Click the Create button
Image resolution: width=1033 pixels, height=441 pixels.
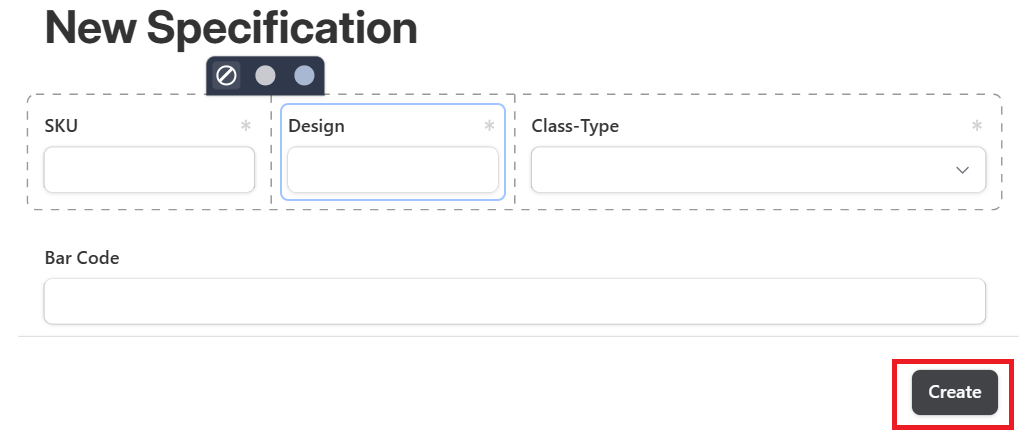[955, 392]
